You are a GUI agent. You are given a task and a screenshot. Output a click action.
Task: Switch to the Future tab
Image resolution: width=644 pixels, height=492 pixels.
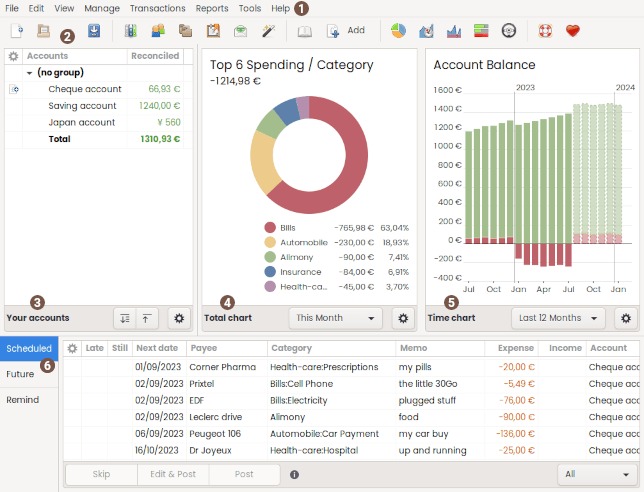(x=21, y=374)
